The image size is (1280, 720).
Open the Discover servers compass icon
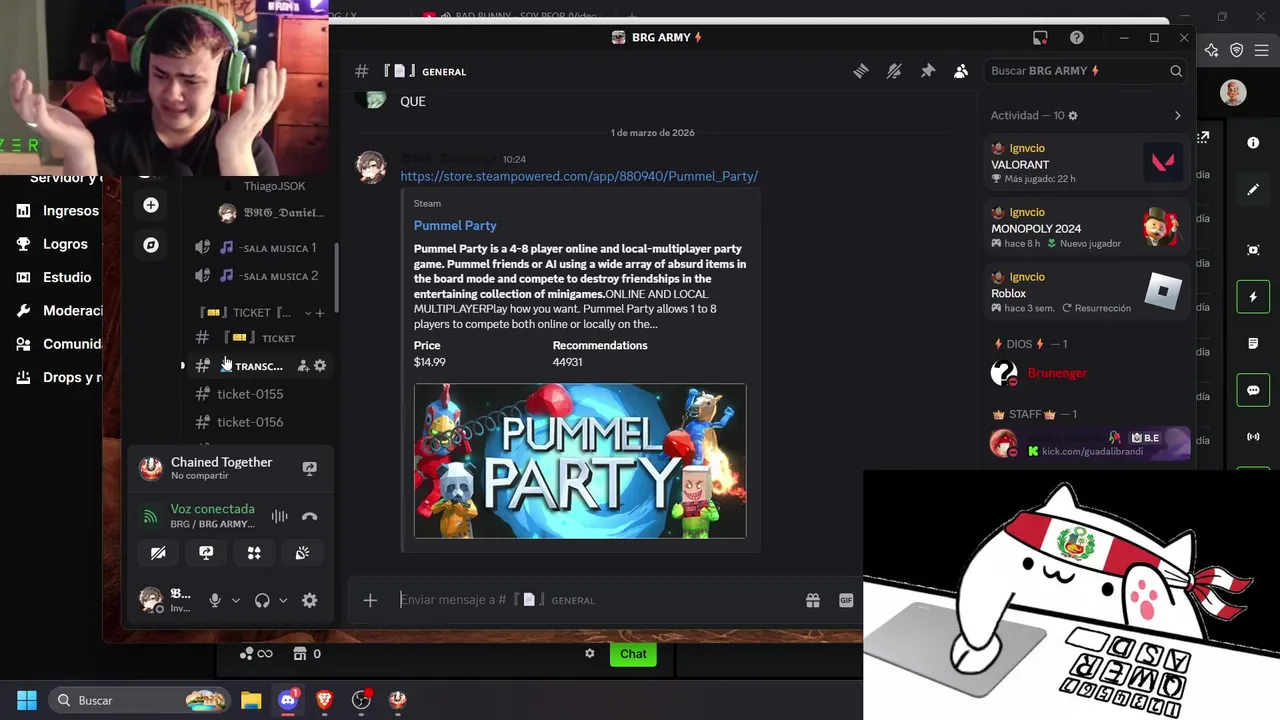point(151,245)
